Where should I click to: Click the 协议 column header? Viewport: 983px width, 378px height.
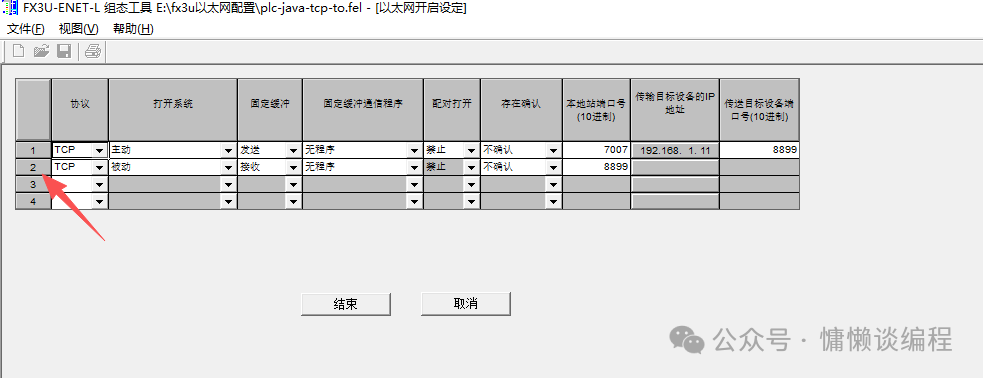coord(80,110)
